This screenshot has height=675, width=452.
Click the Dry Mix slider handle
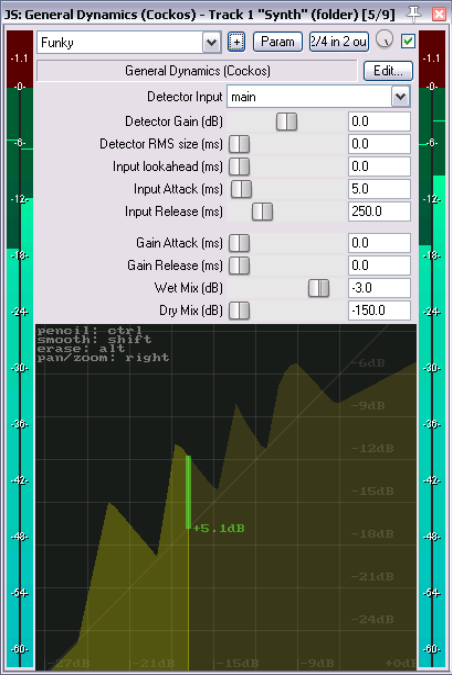[239, 310]
